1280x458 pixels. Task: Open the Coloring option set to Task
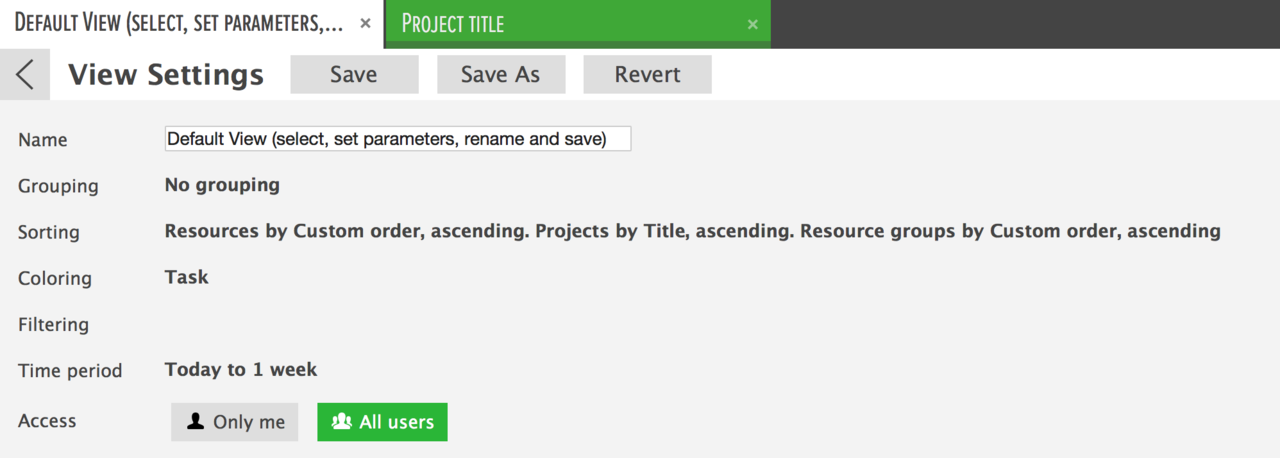coord(186,277)
